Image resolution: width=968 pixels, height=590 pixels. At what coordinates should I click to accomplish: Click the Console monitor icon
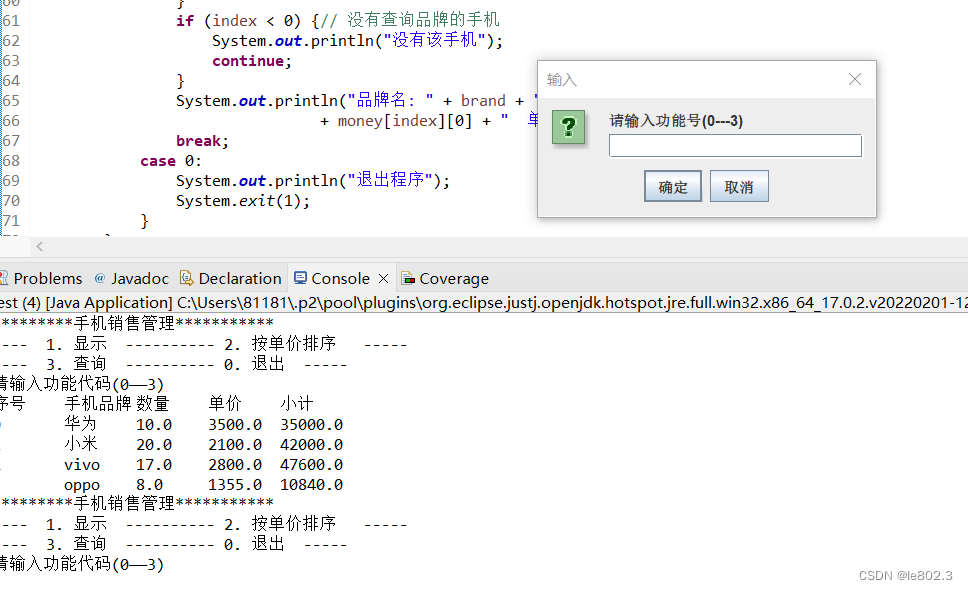(x=300, y=278)
